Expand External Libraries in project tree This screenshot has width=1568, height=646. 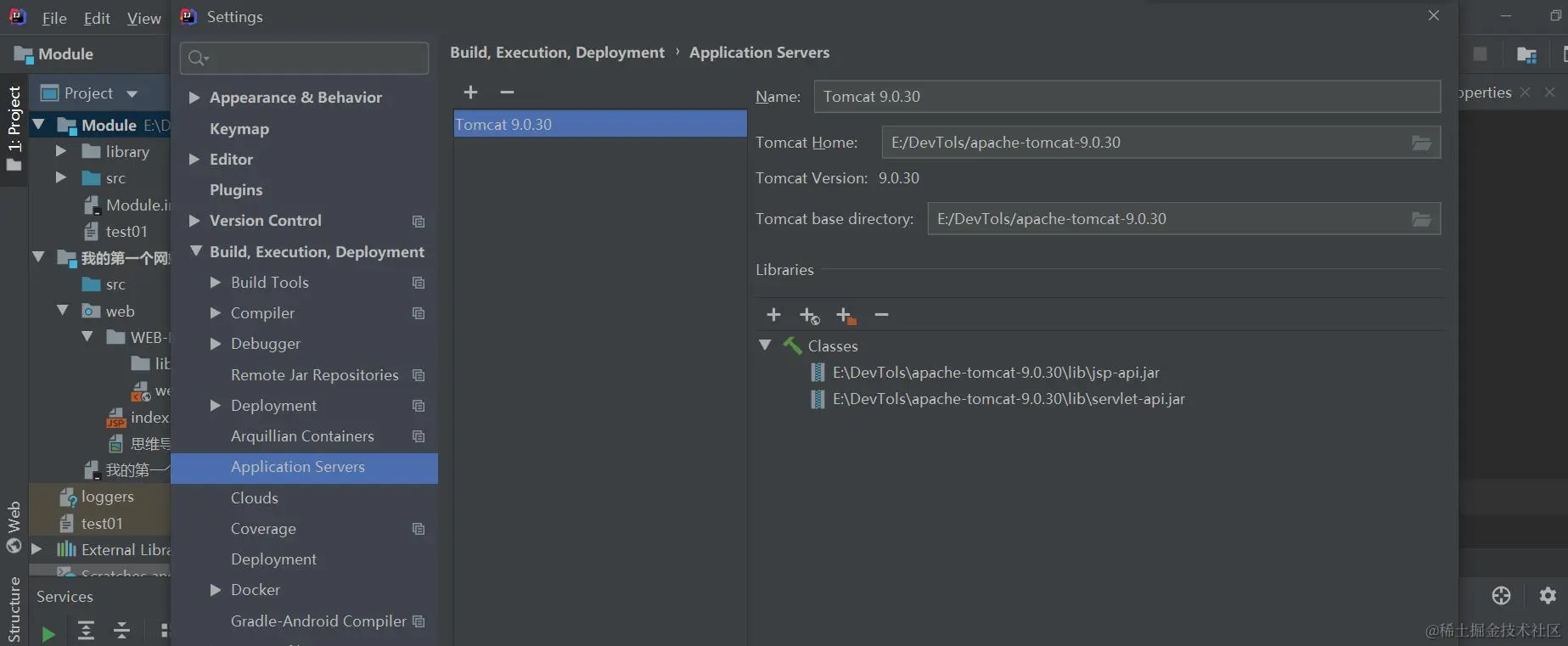pyautogui.click(x=37, y=549)
